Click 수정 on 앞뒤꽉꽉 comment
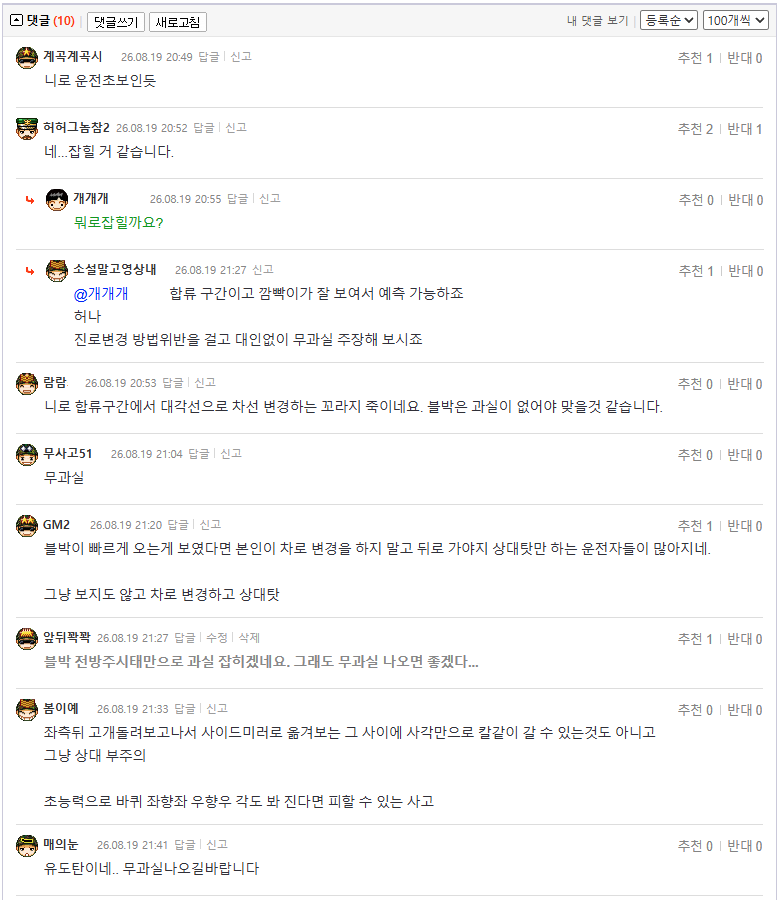The height and width of the screenshot is (900, 780). [217, 638]
